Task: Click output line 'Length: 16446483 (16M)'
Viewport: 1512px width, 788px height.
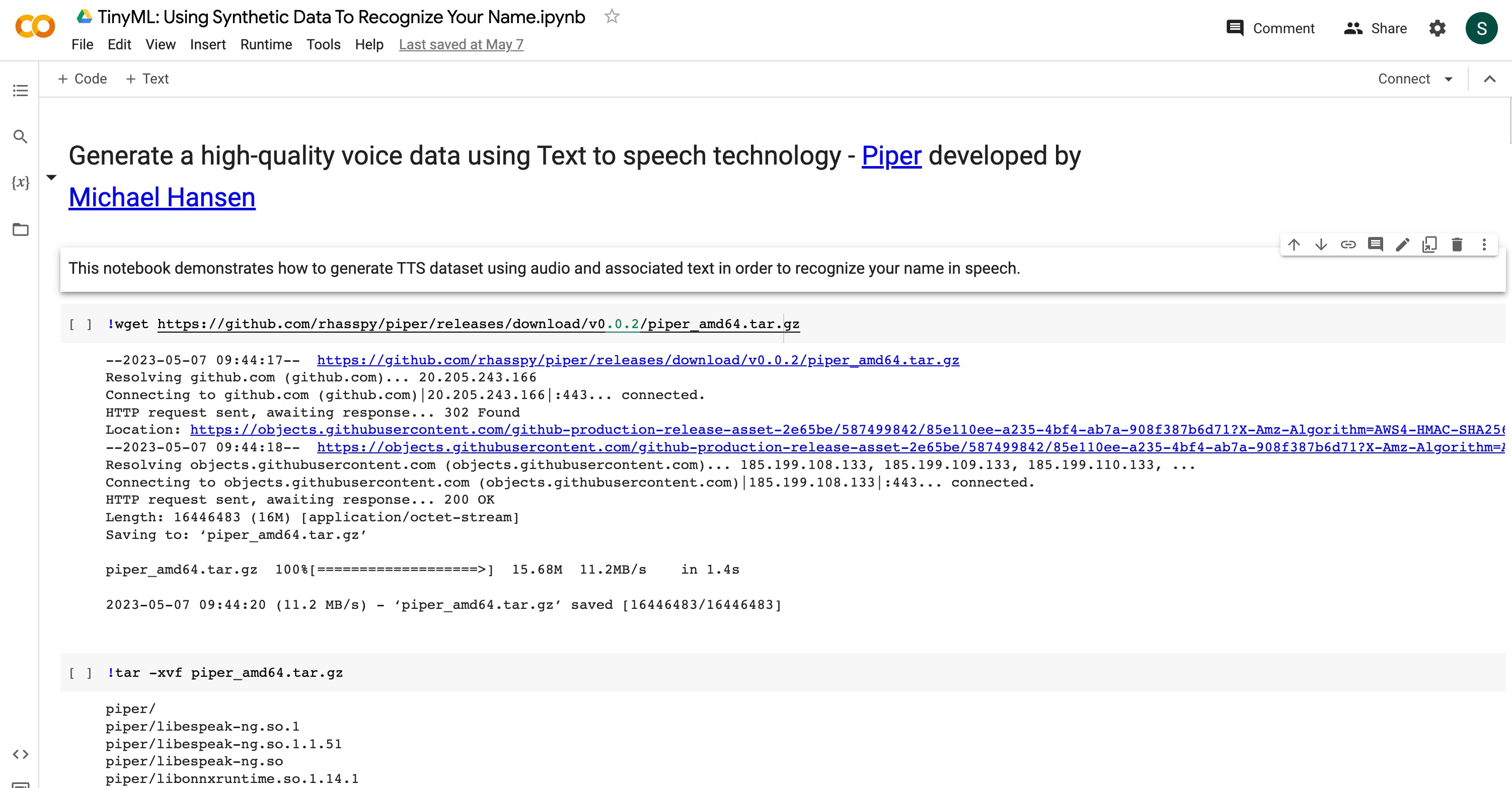Action: 312,517
